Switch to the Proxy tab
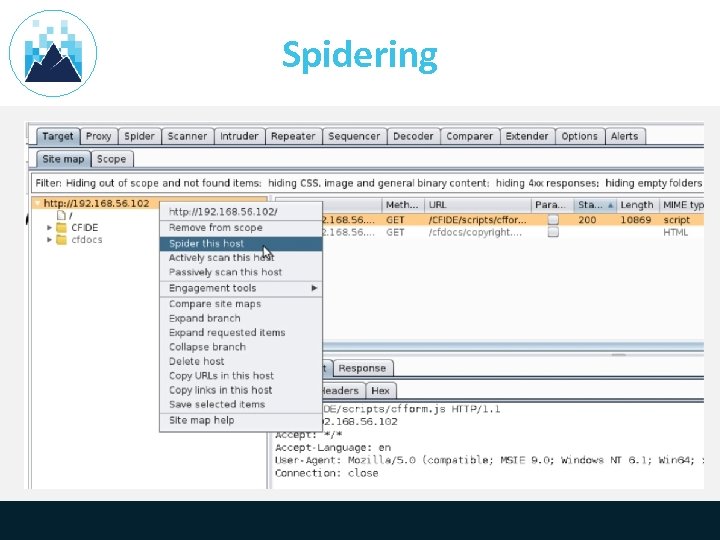The height and width of the screenshot is (540, 720). tap(98, 136)
